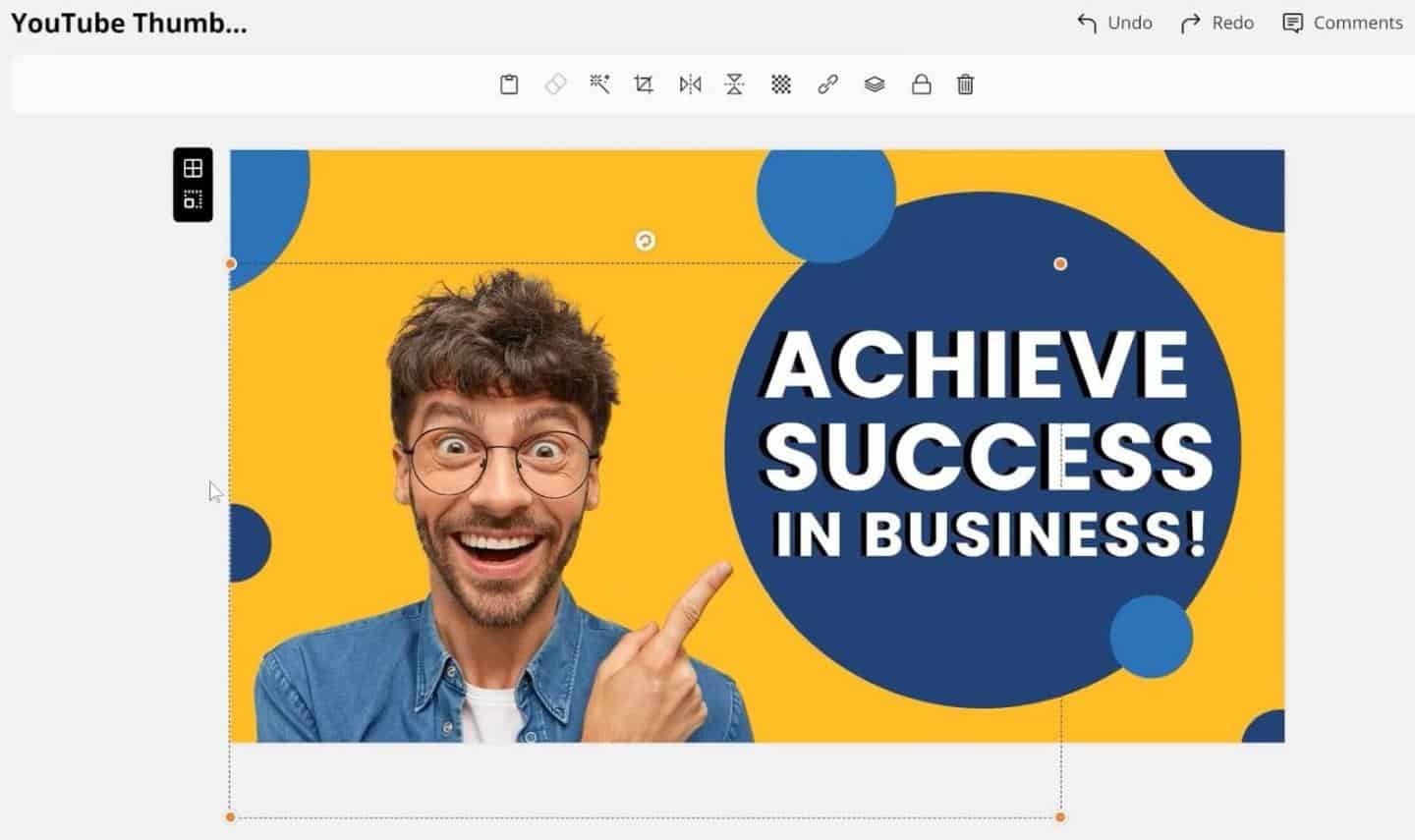Add a link with chain icon
This screenshot has width=1415, height=840.
pyautogui.click(x=827, y=84)
